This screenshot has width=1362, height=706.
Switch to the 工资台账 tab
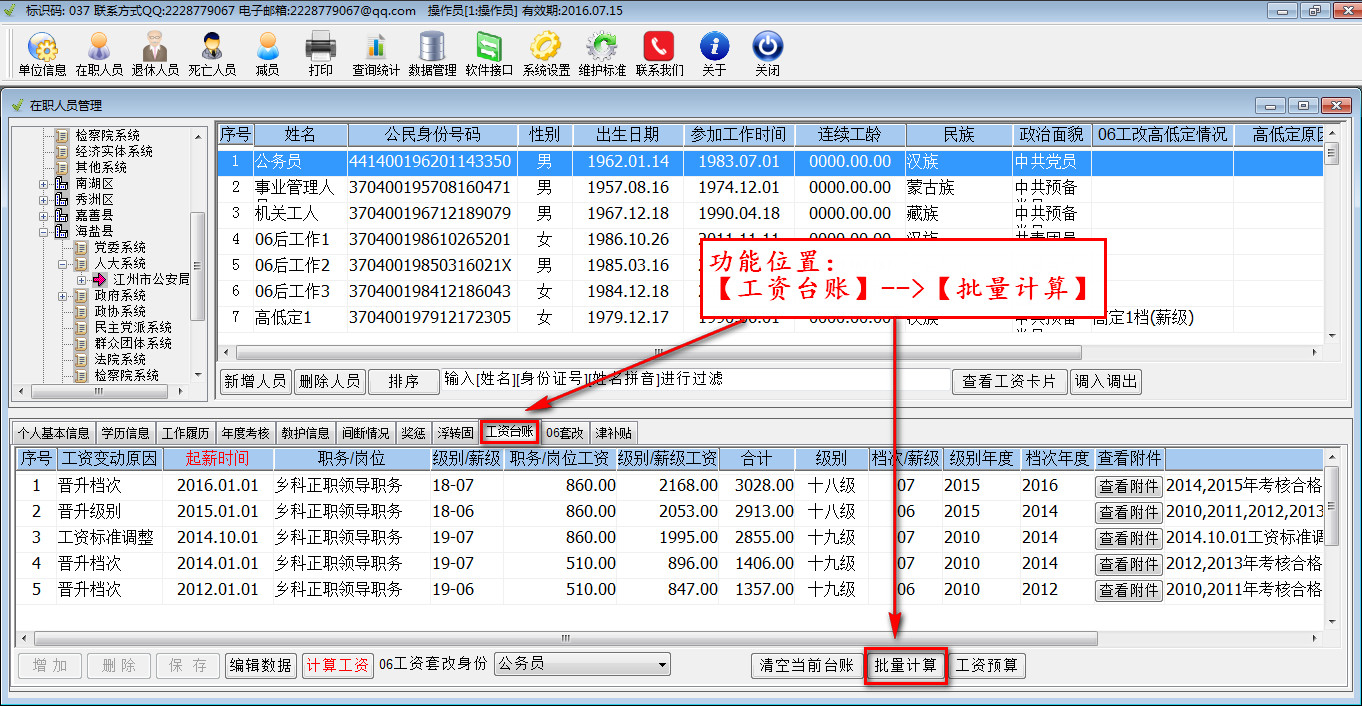click(x=509, y=433)
